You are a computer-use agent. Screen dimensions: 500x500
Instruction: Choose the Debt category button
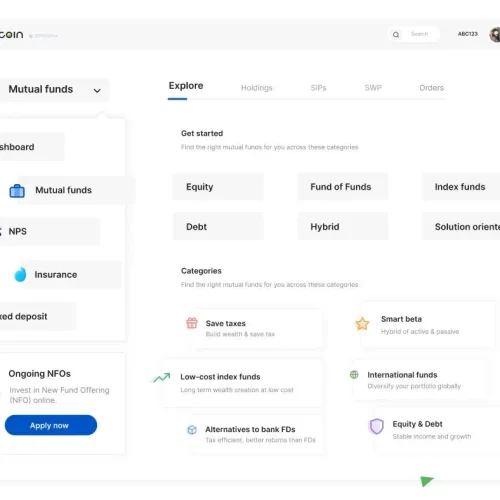coord(218,227)
